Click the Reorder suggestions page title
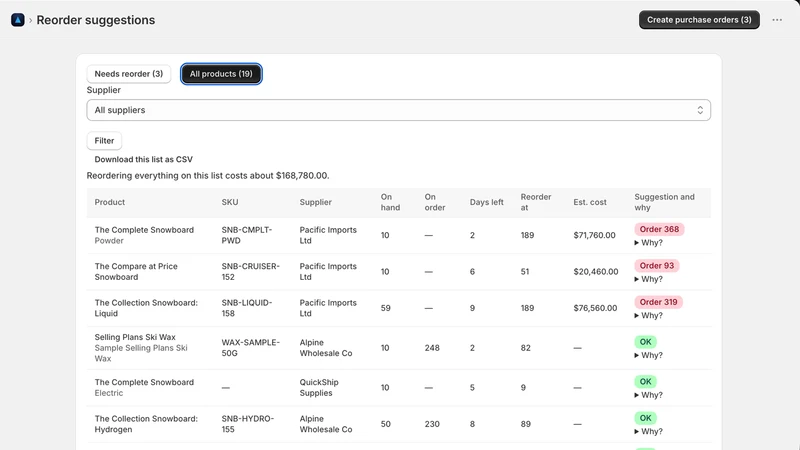Screen dimensions: 800x450 (x=95, y=20)
